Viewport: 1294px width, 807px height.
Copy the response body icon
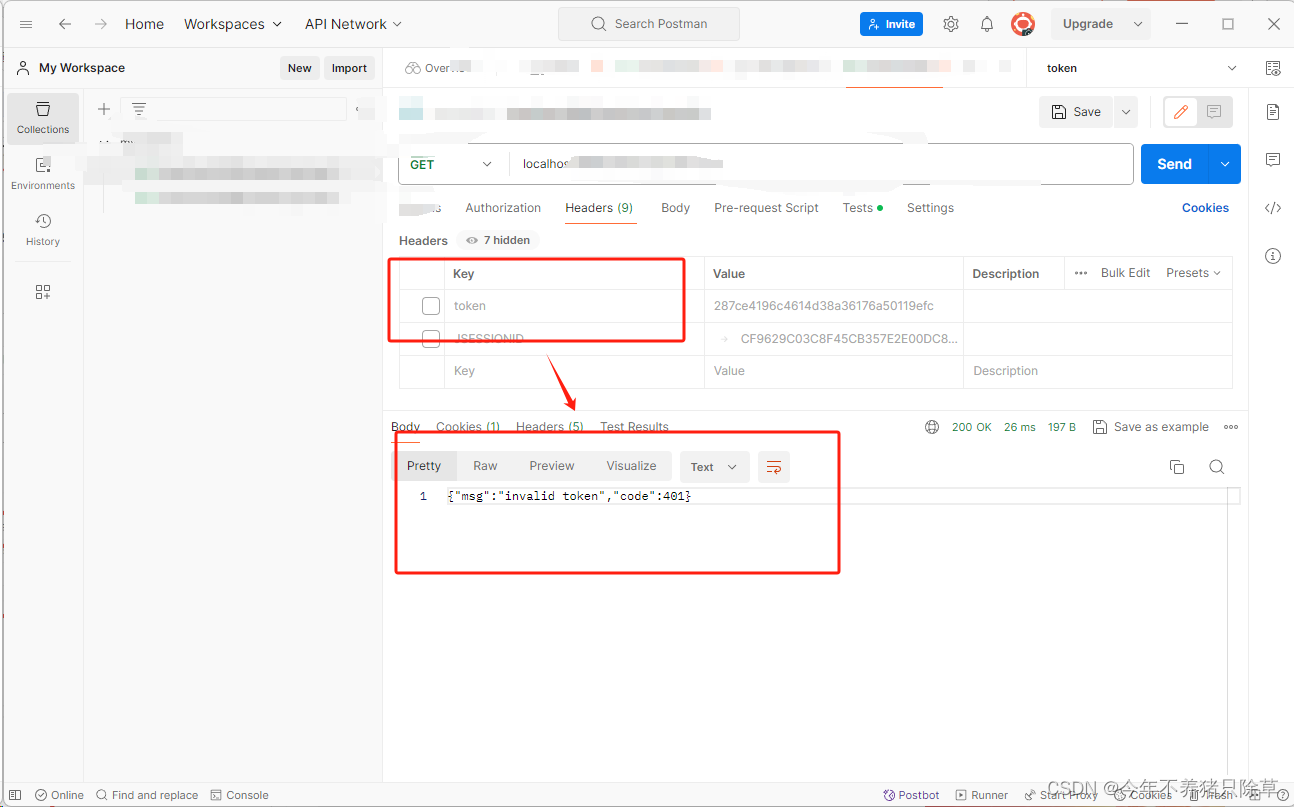(x=1177, y=467)
